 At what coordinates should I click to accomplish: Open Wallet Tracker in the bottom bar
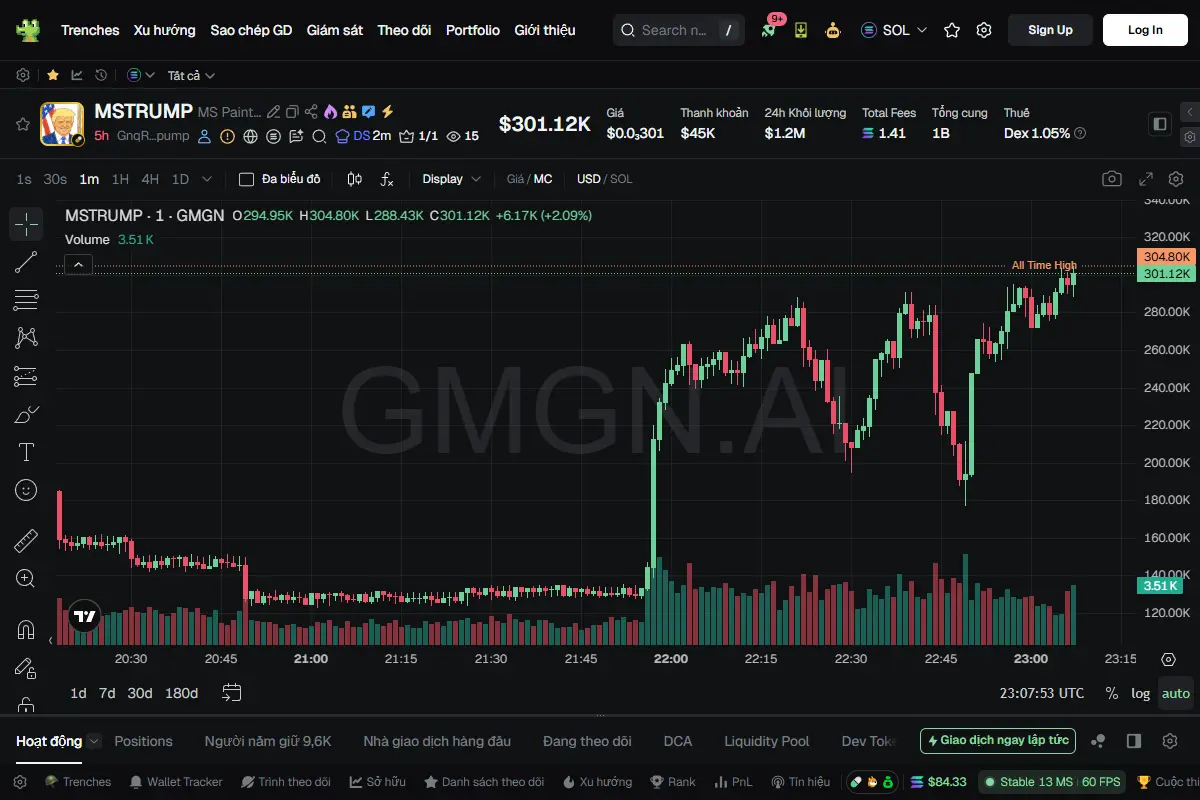click(x=176, y=782)
